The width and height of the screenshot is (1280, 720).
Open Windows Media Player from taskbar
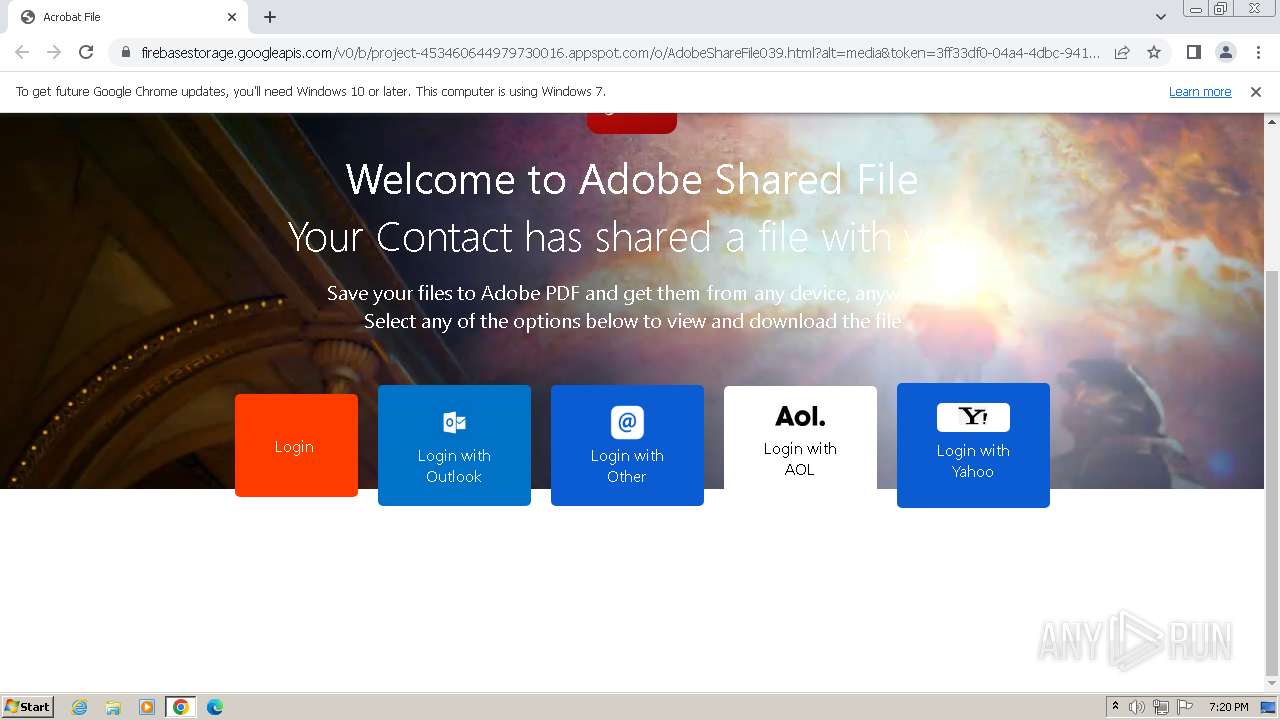147,707
